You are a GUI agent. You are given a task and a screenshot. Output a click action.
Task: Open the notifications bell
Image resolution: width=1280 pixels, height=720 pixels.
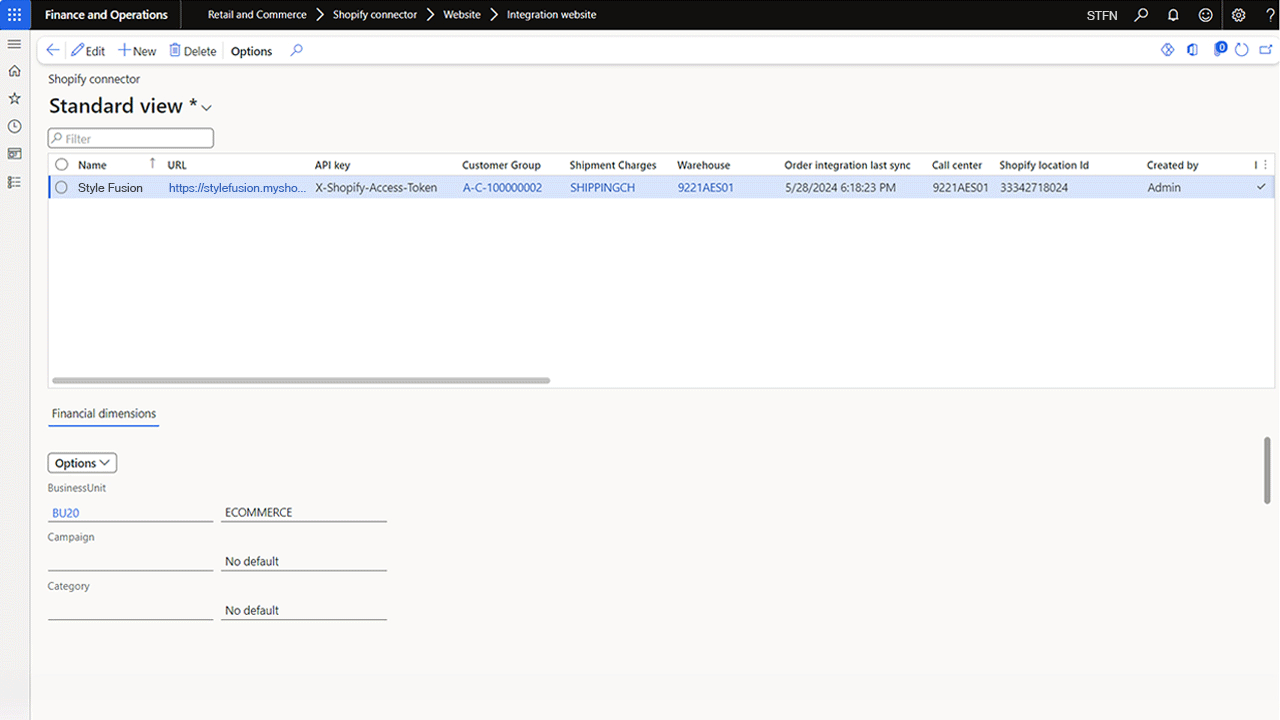coord(1174,15)
